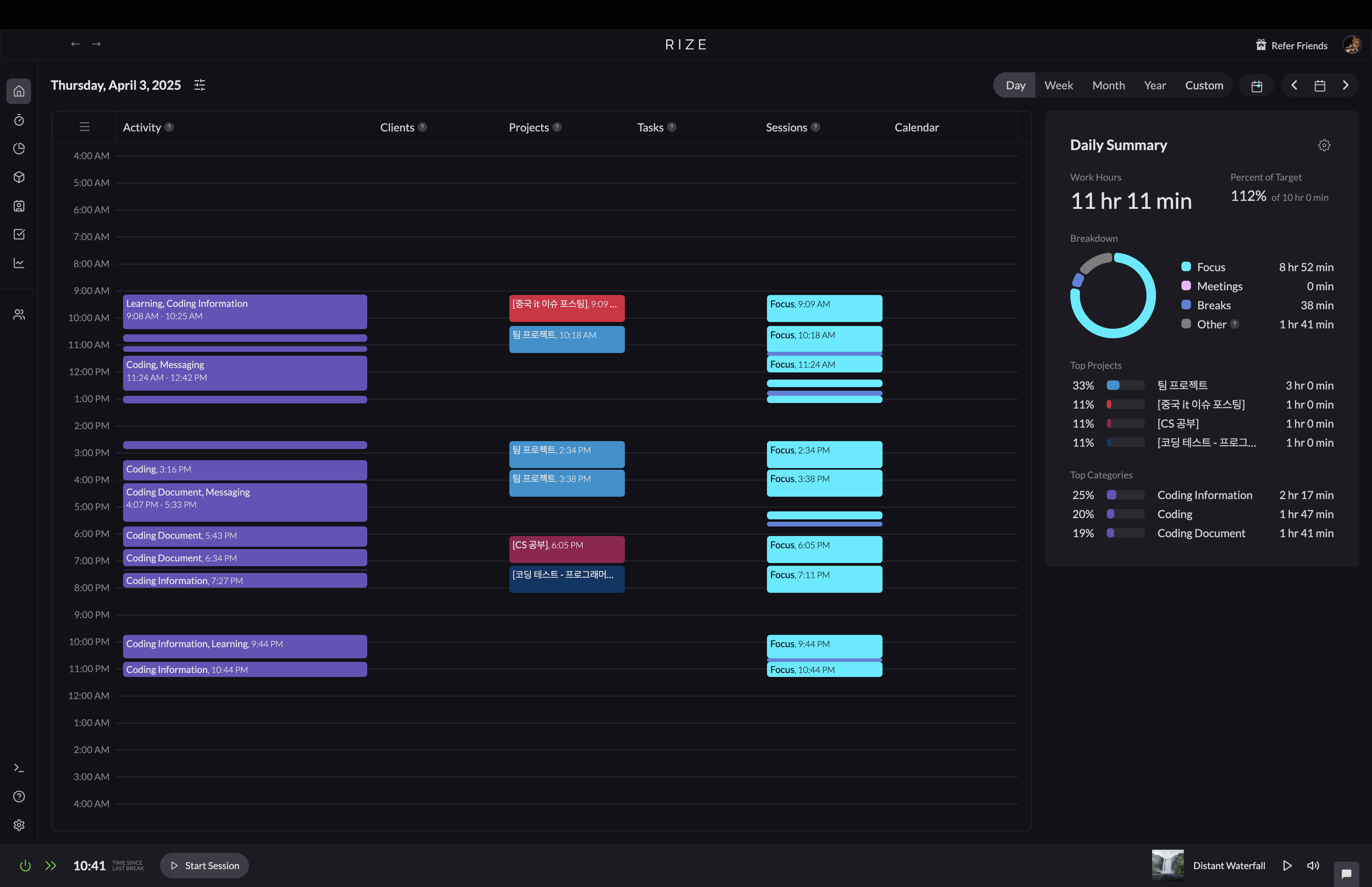
Task: Switch to the Week view tab
Action: pos(1058,85)
